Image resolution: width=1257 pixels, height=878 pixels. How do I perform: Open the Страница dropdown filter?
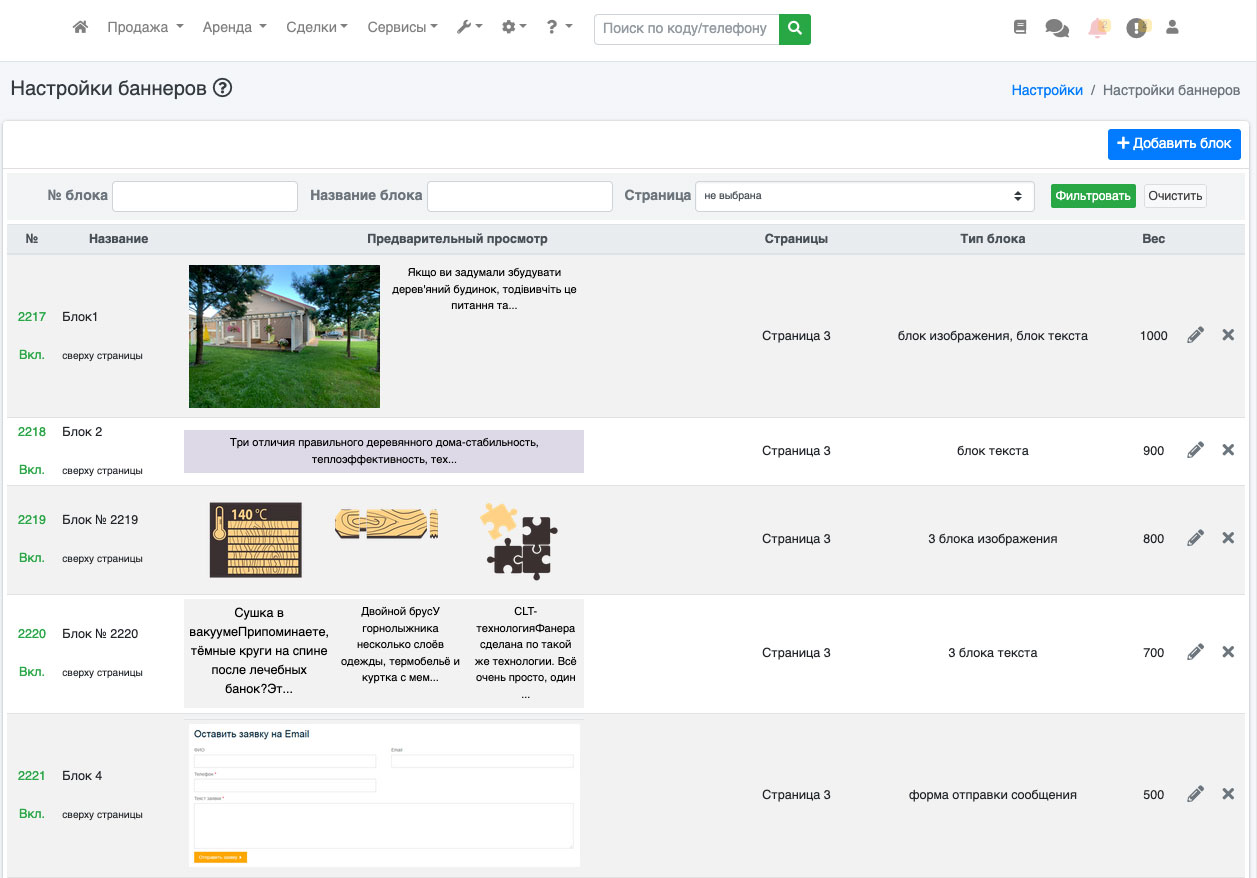tap(864, 196)
